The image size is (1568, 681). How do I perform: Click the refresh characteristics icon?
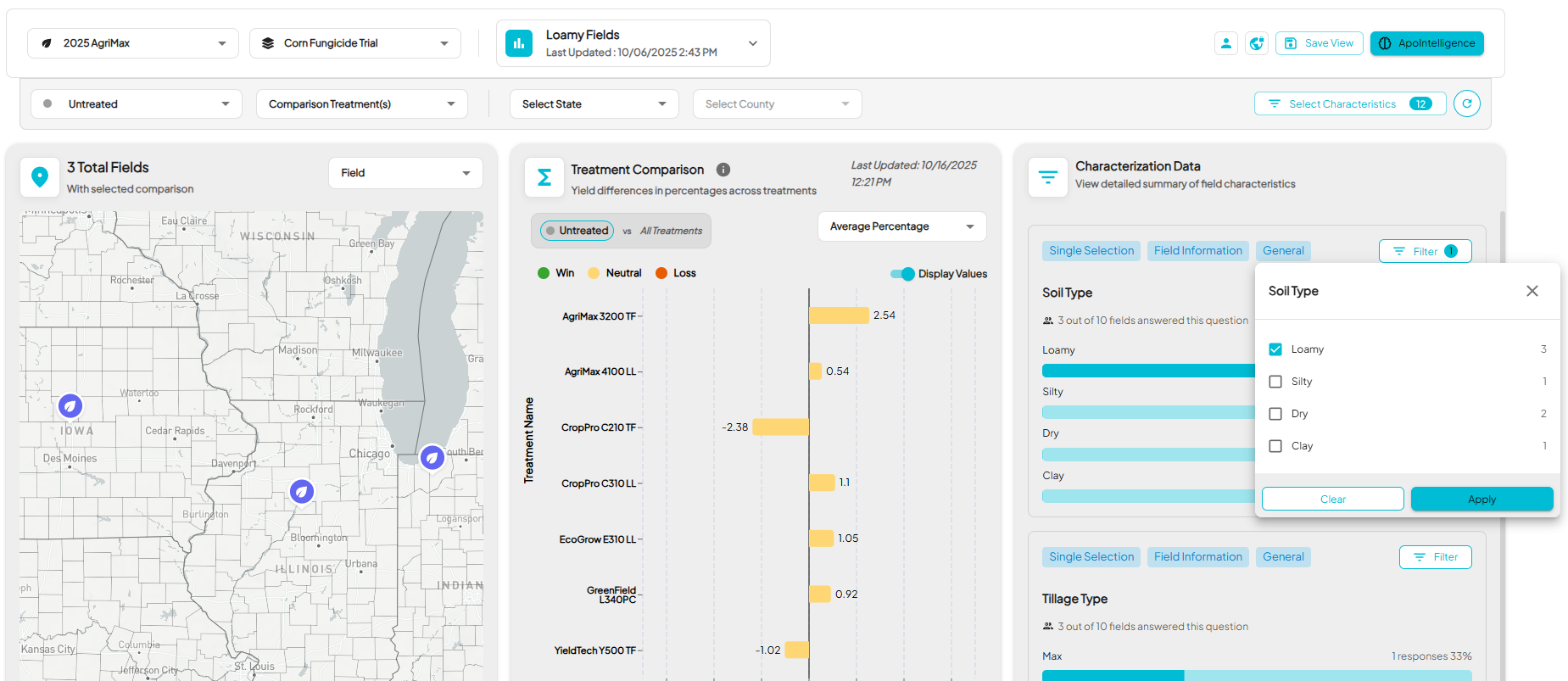tap(1466, 103)
